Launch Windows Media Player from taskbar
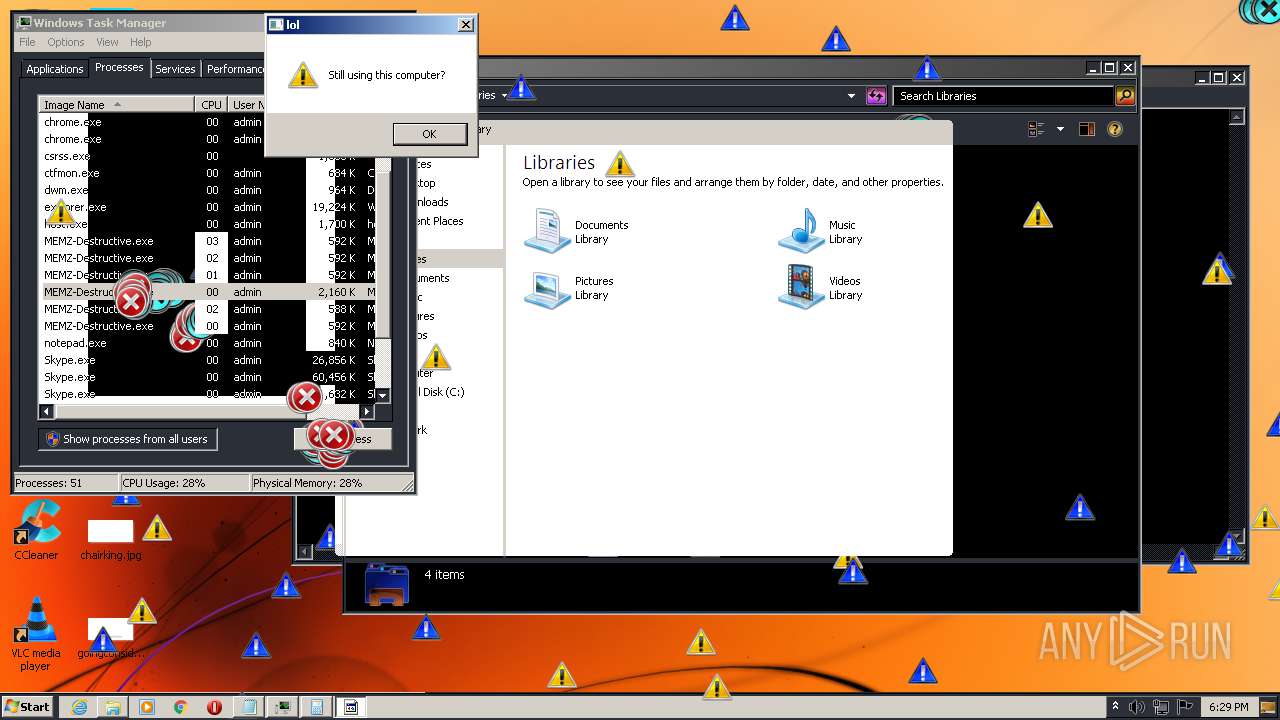The image size is (1280, 720). pos(147,707)
